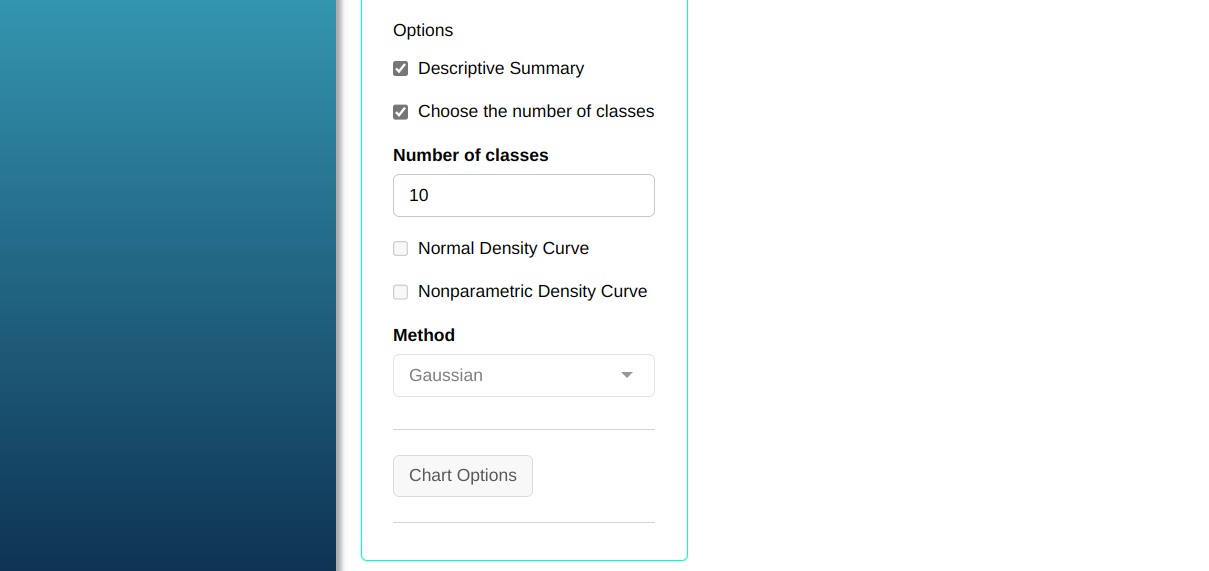Click the value 10 in the classes field
Image resolution: width=1209 pixels, height=571 pixels.
point(419,196)
